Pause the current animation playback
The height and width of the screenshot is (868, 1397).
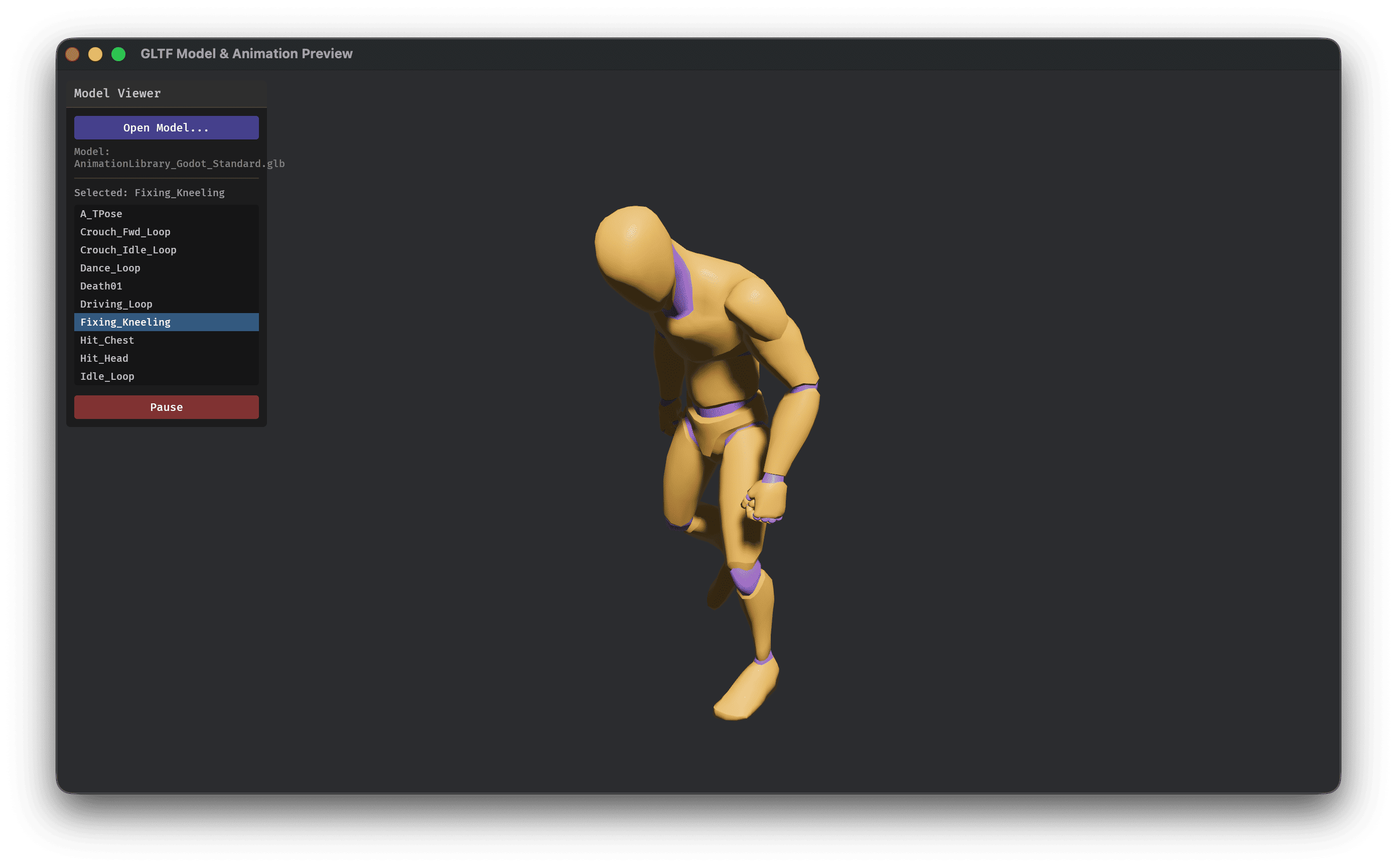click(166, 406)
